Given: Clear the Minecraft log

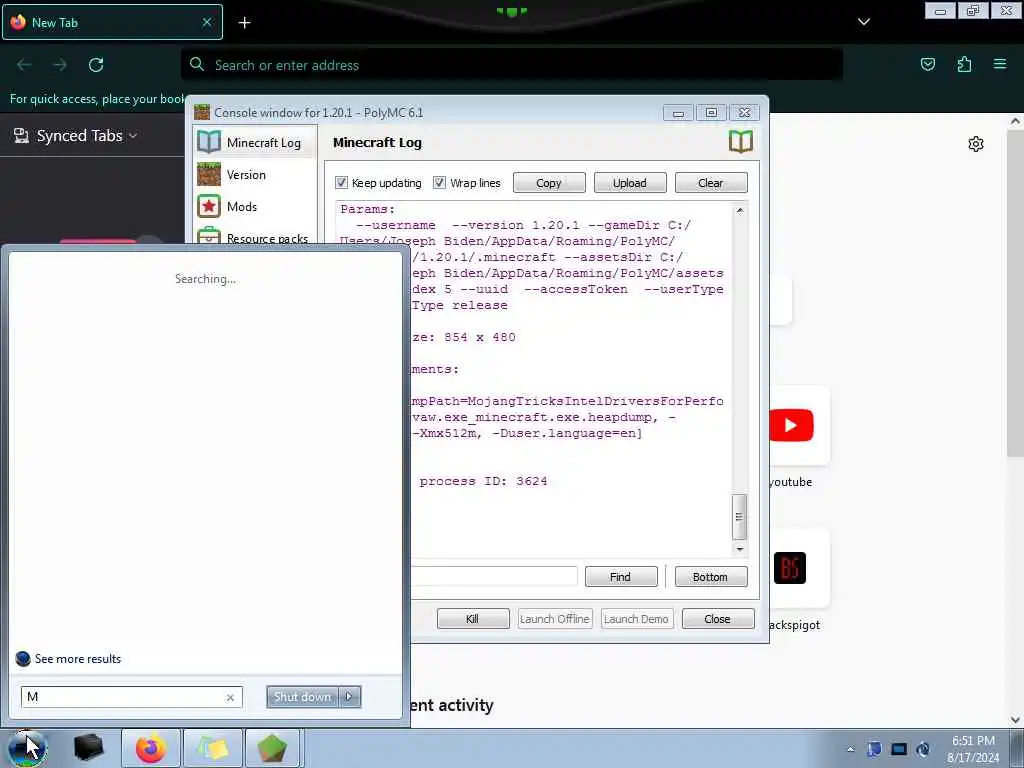Looking at the screenshot, I should (711, 183).
